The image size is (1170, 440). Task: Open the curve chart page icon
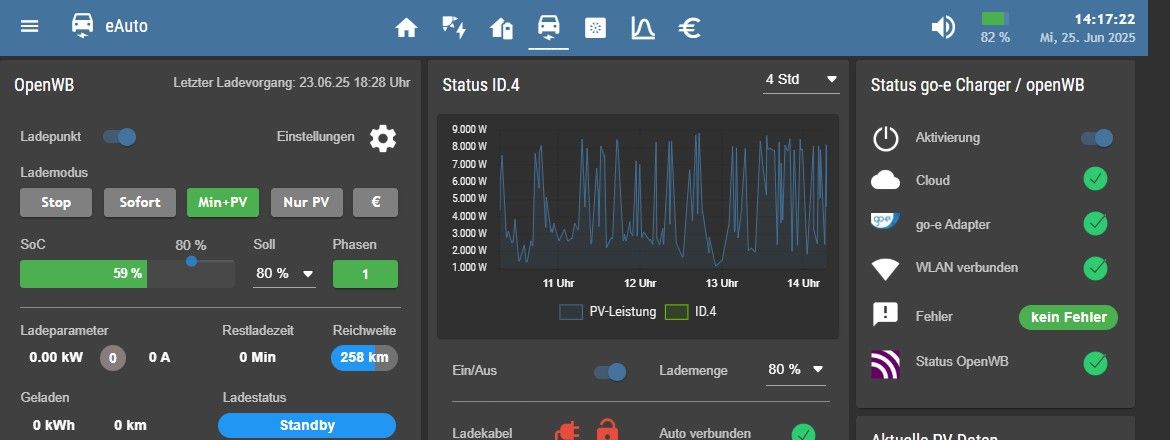click(641, 27)
